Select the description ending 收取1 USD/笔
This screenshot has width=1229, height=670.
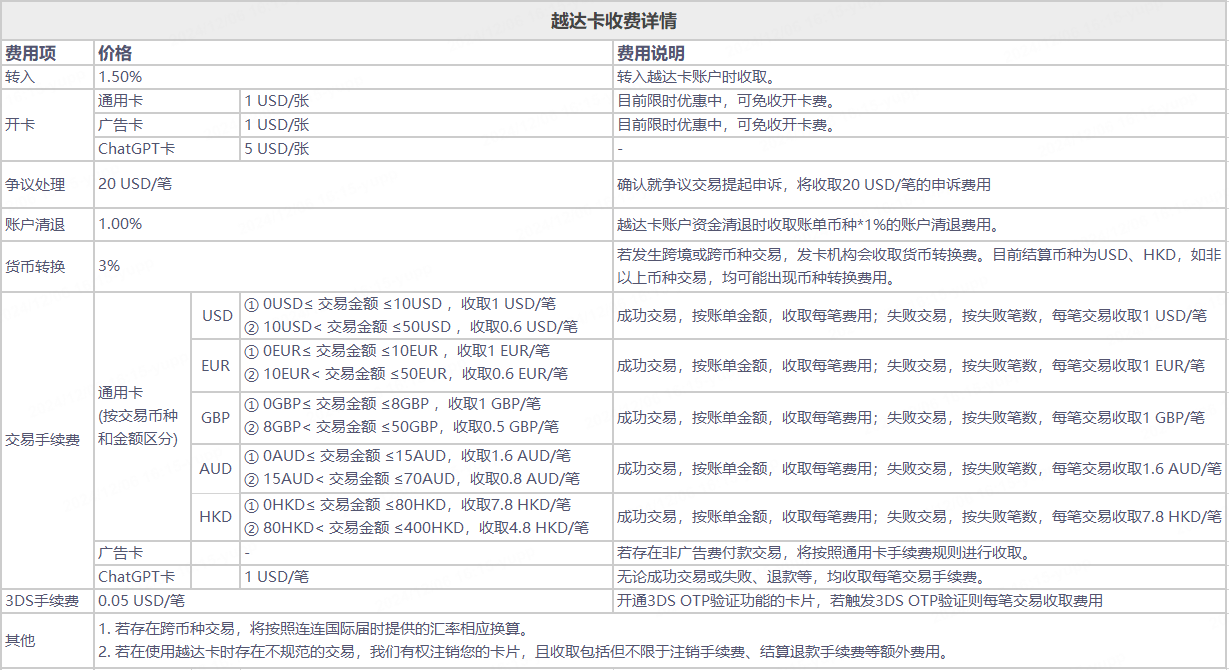[912, 316]
